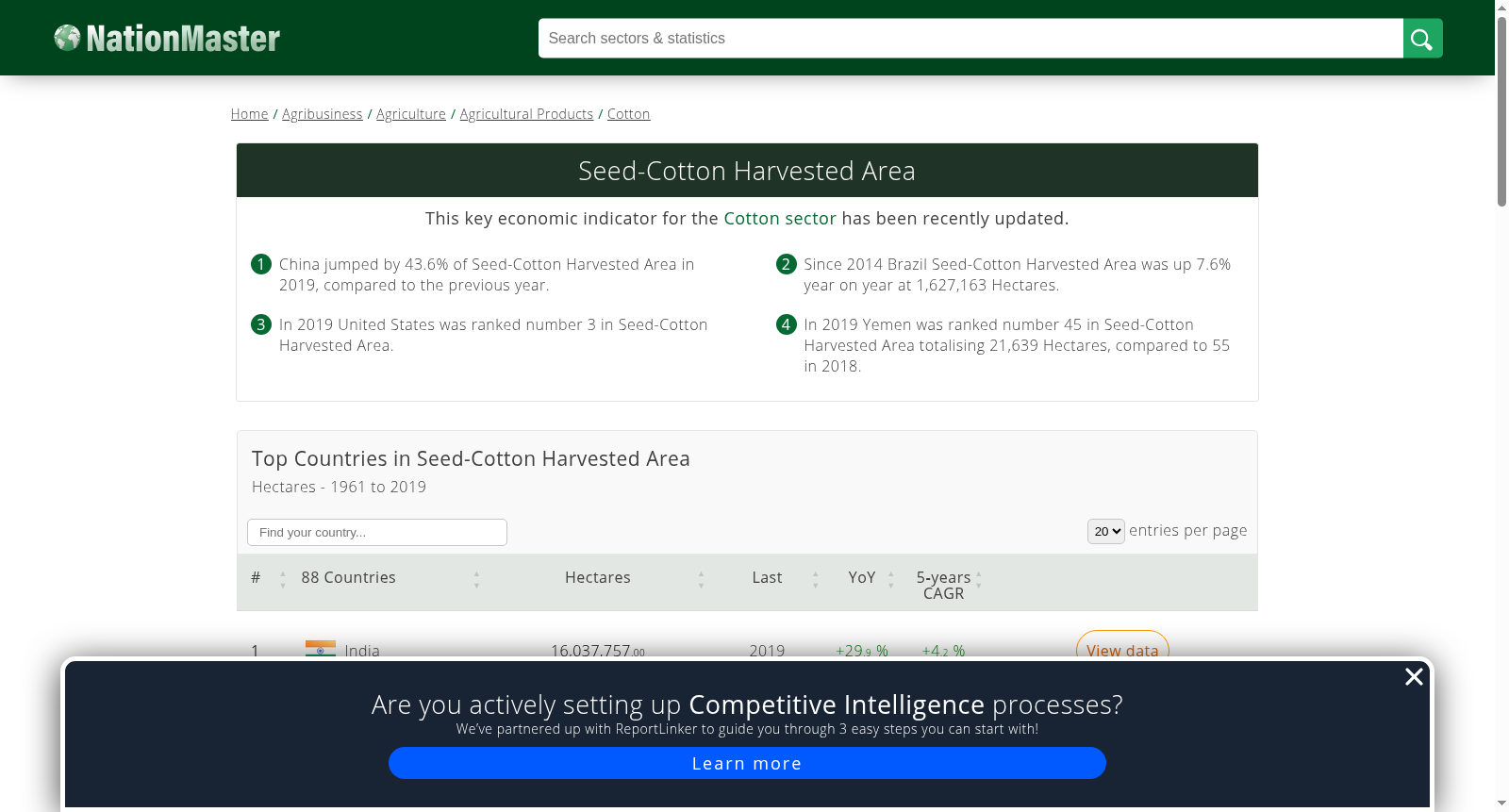Click the Brazil 1,627,163 Hectares fact
1509x812 pixels.
click(x=1017, y=274)
